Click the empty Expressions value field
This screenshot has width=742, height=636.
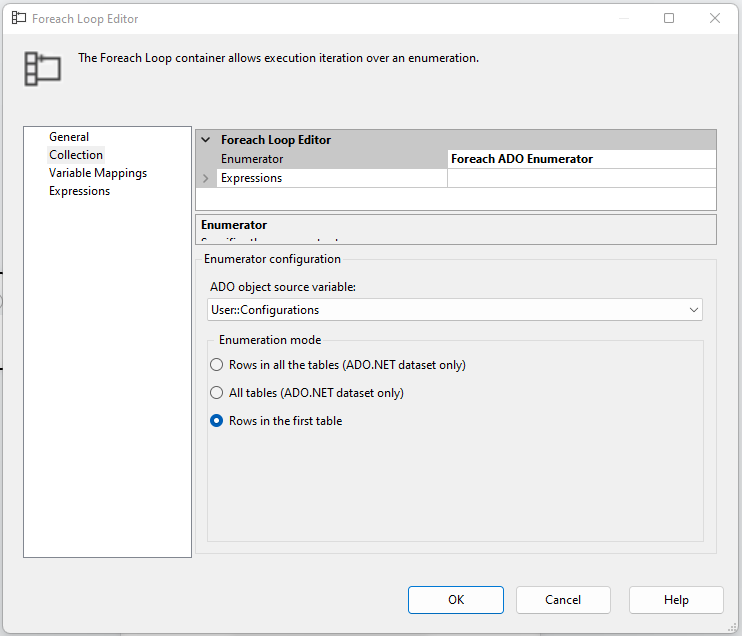click(x=581, y=178)
